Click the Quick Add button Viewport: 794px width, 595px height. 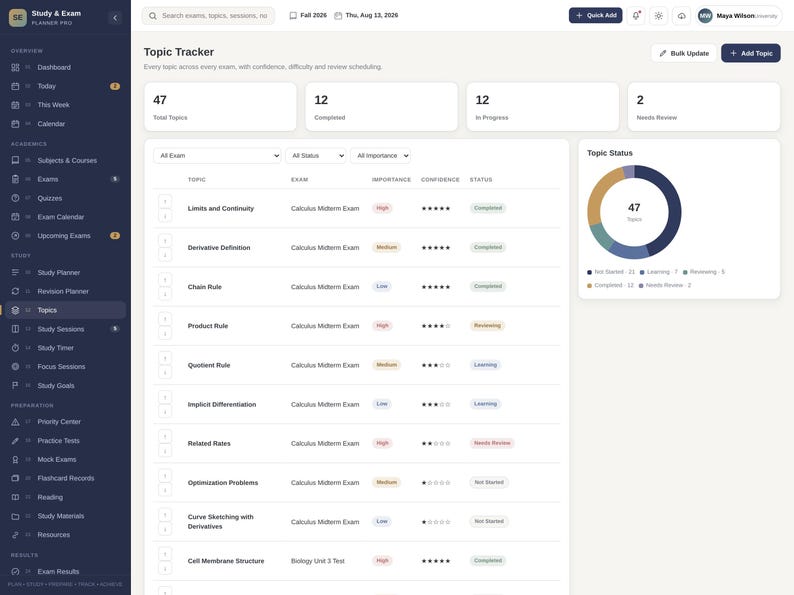click(596, 15)
